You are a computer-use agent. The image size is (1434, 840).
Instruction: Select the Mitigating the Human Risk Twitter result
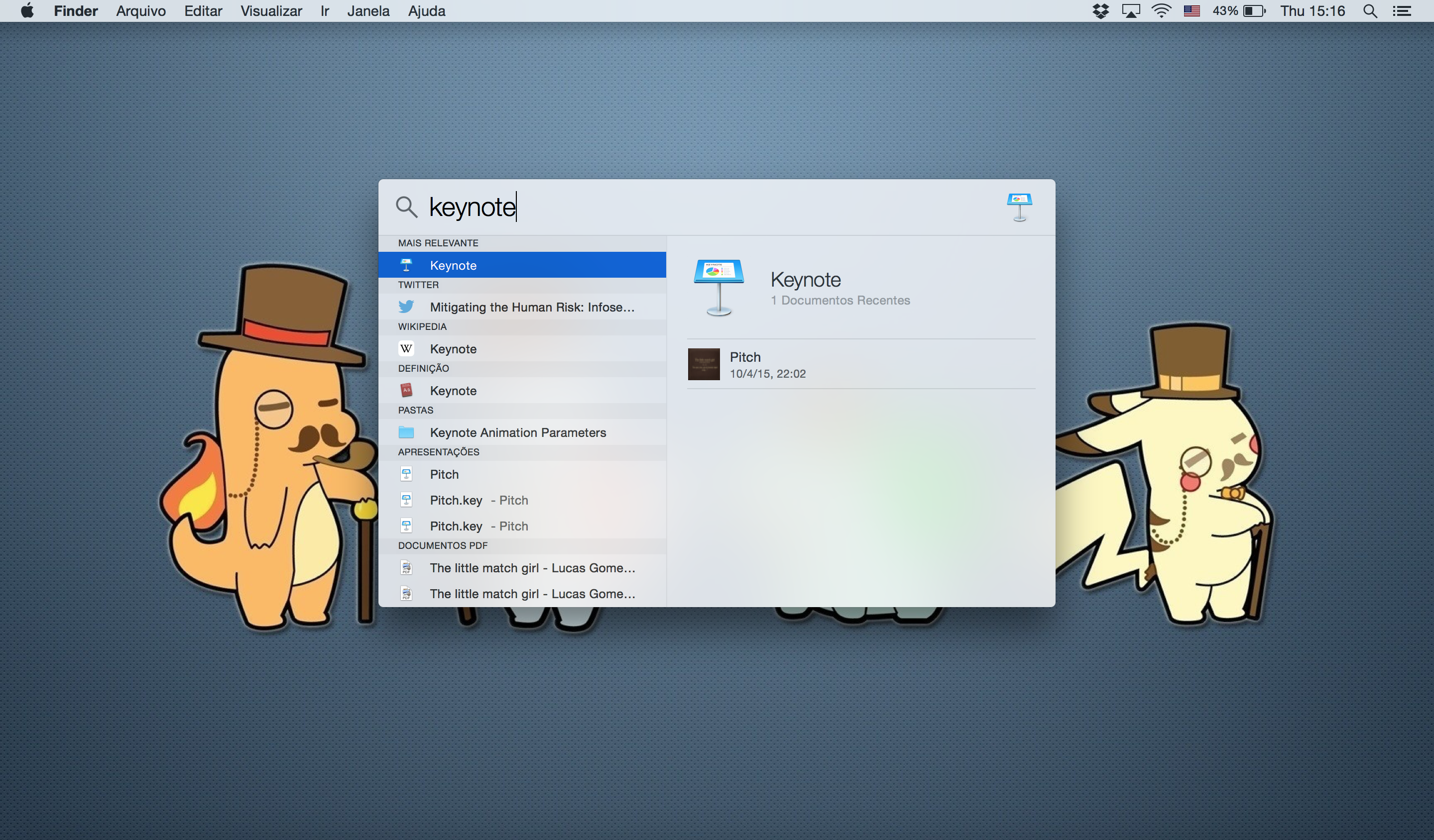[522, 307]
